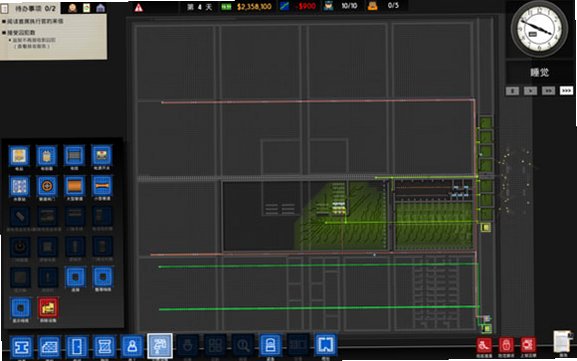This screenshot has height=361, width=577.
Task: Select the Large Pipe tool
Action: pyautogui.click(x=74, y=186)
